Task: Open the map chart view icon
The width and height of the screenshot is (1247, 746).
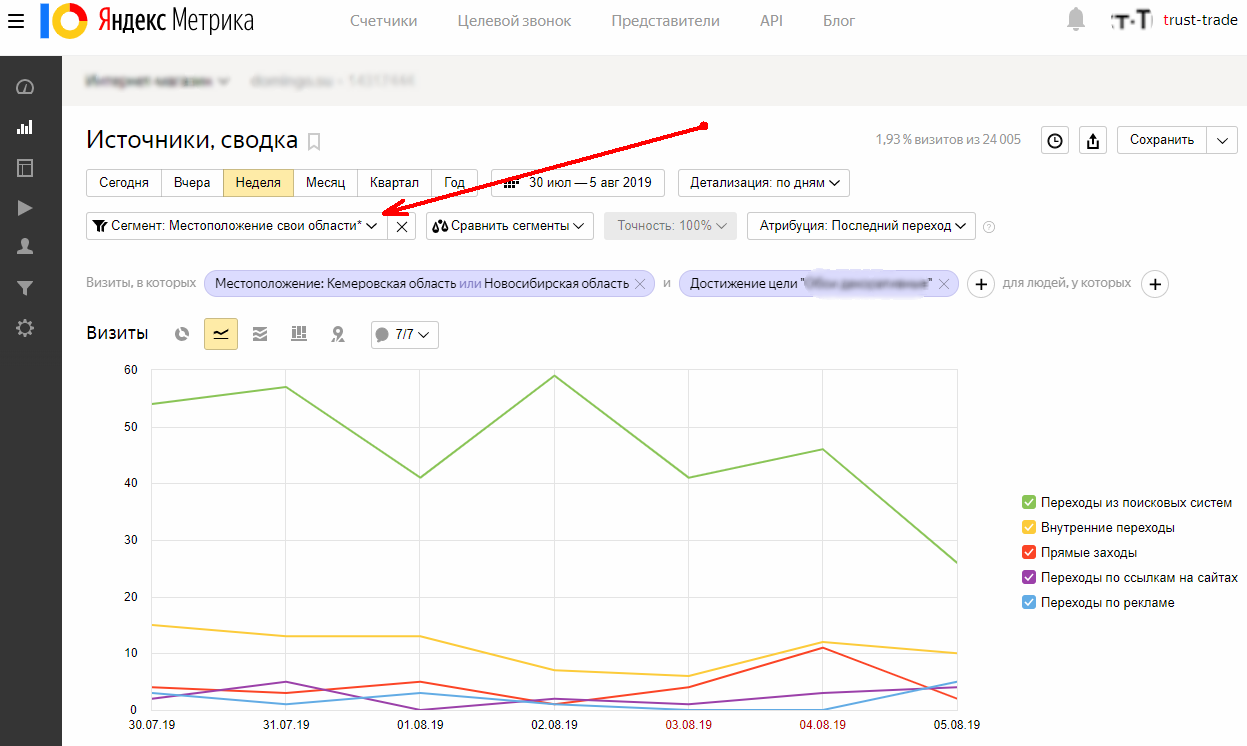Action: click(x=338, y=334)
